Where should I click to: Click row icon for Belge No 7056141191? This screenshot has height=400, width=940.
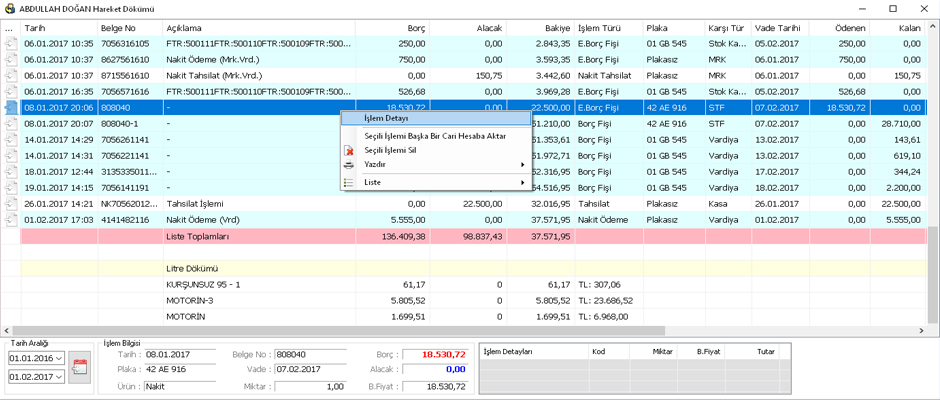click(x=11, y=188)
